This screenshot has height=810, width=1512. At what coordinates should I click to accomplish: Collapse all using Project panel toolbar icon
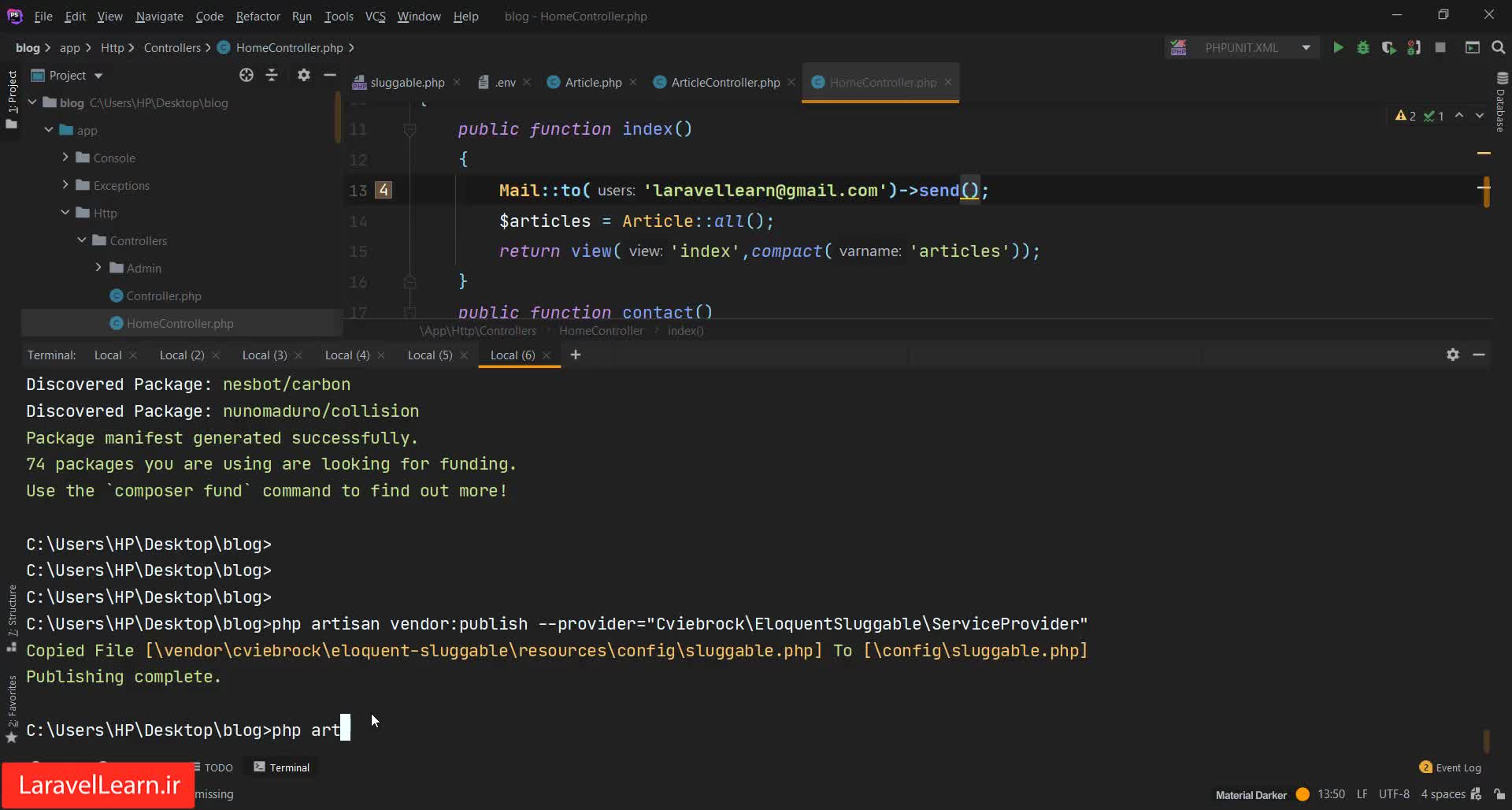(x=272, y=75)
